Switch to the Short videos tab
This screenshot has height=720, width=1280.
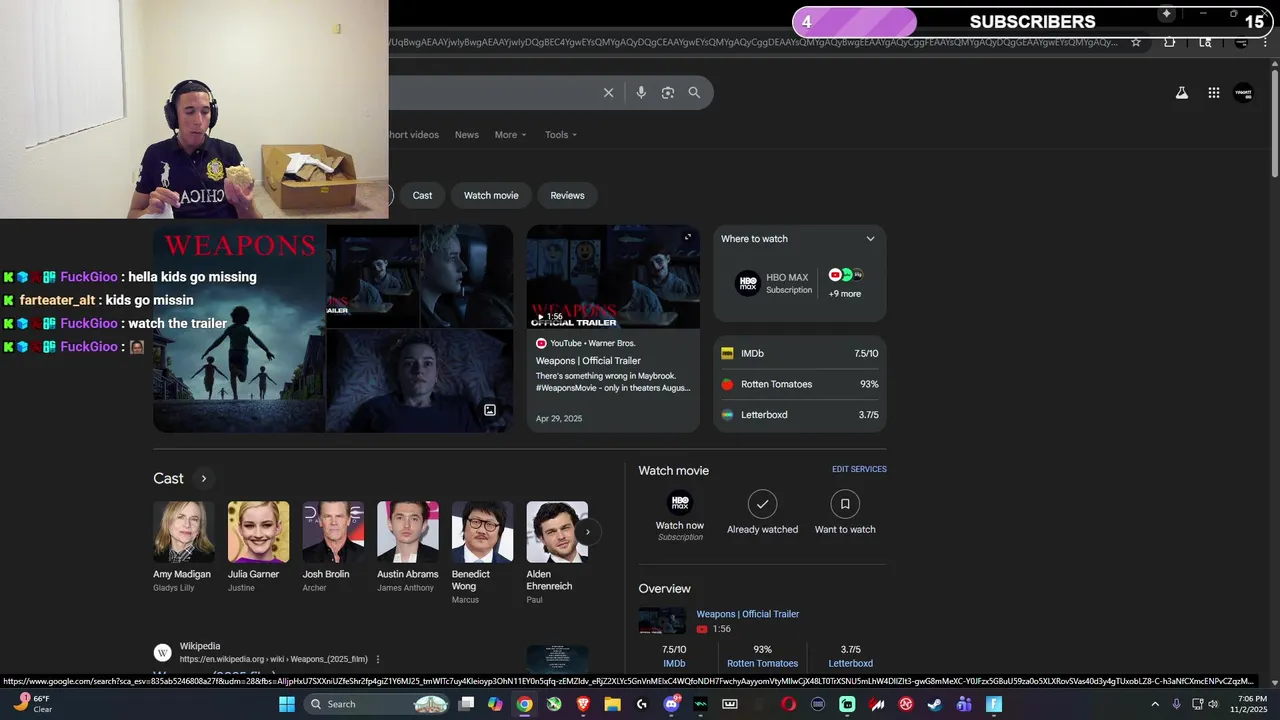point(414,135)
